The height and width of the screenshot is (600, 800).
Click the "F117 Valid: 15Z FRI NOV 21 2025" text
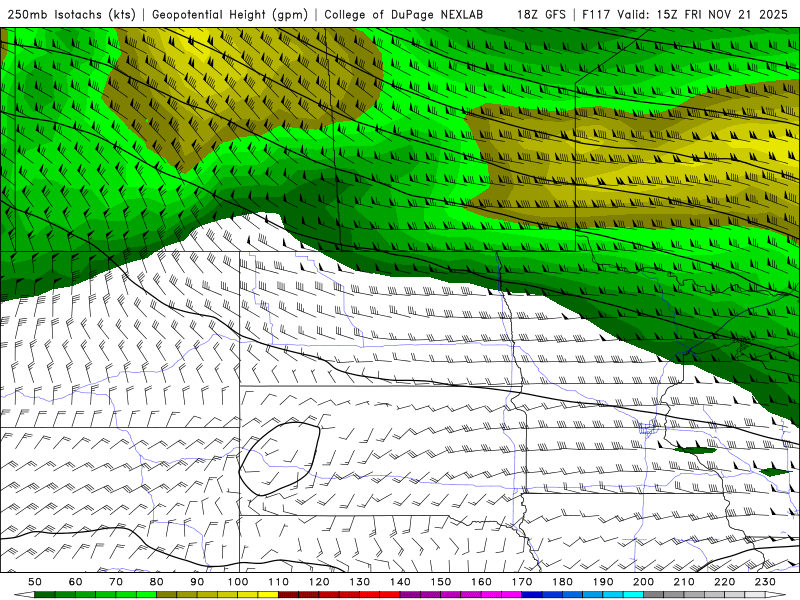(685, 15)
